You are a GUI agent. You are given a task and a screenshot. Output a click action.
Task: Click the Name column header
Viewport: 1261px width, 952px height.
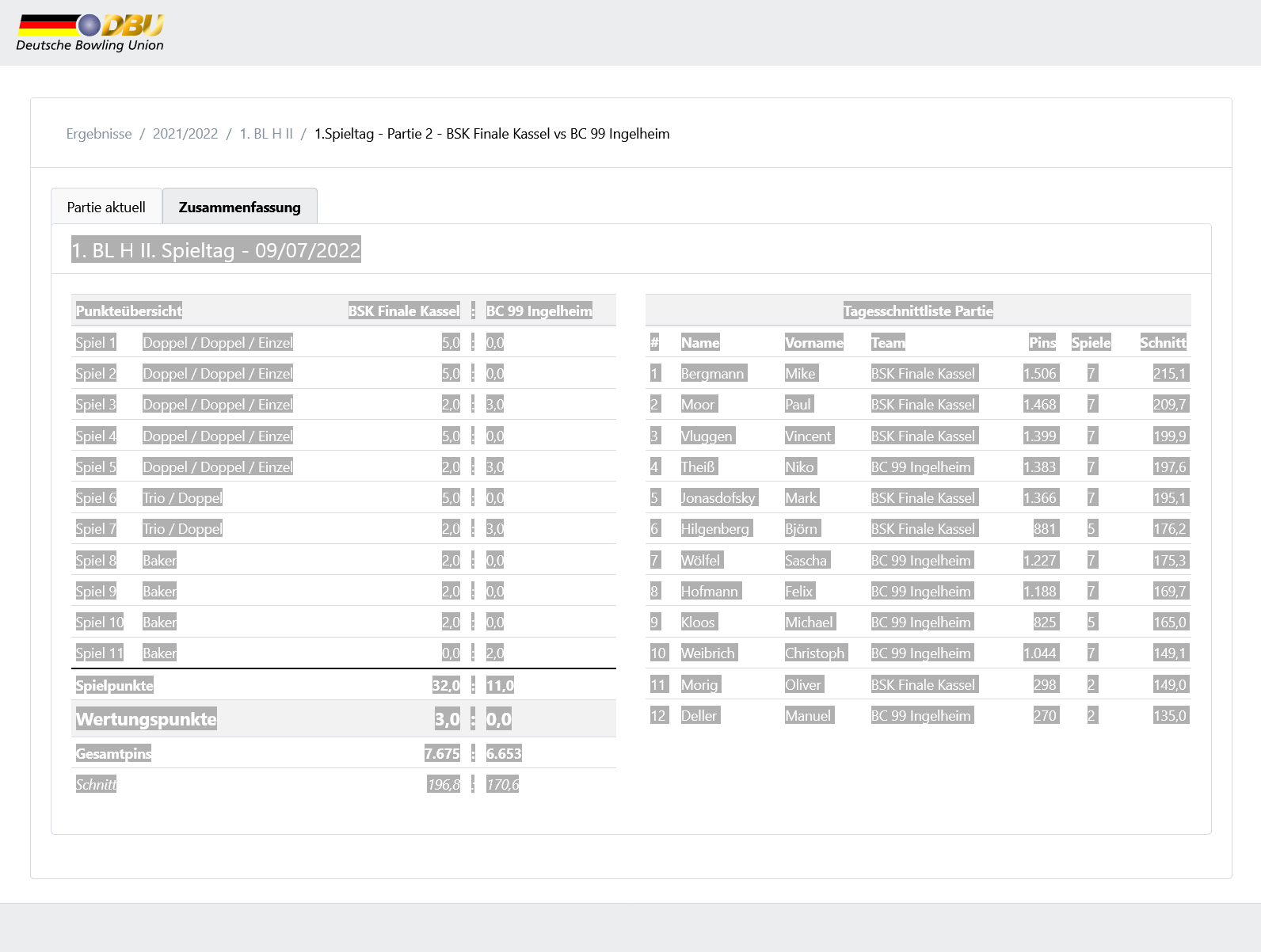coord(700,342)
